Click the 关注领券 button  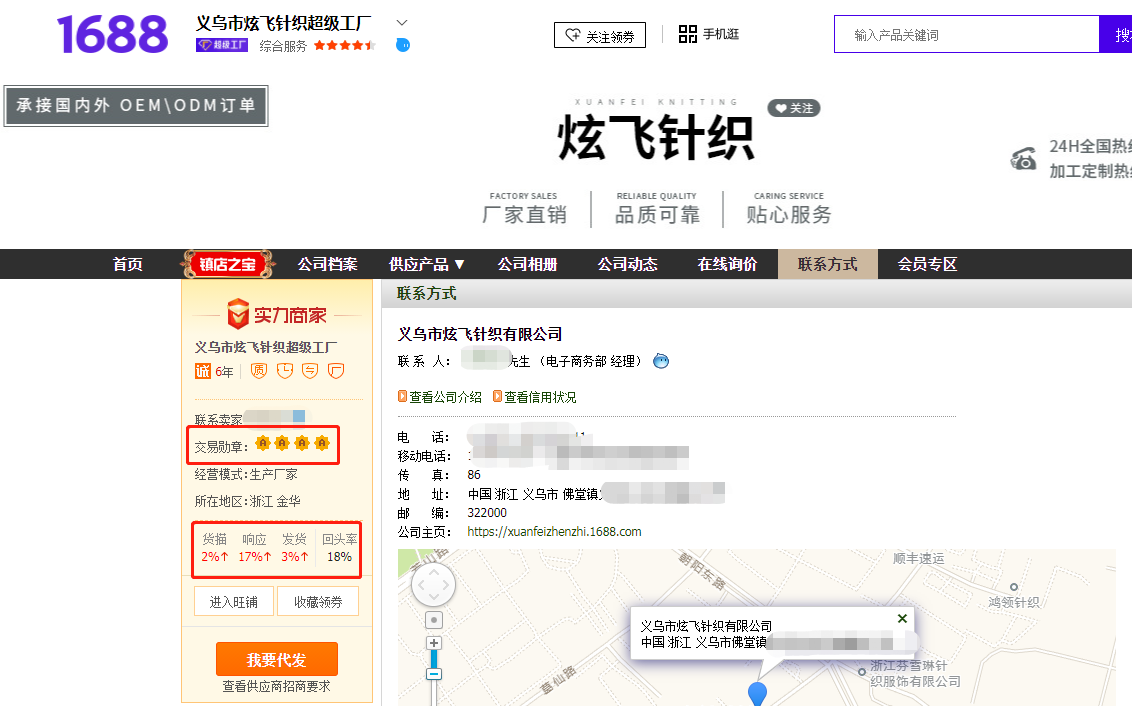(599, 35)
